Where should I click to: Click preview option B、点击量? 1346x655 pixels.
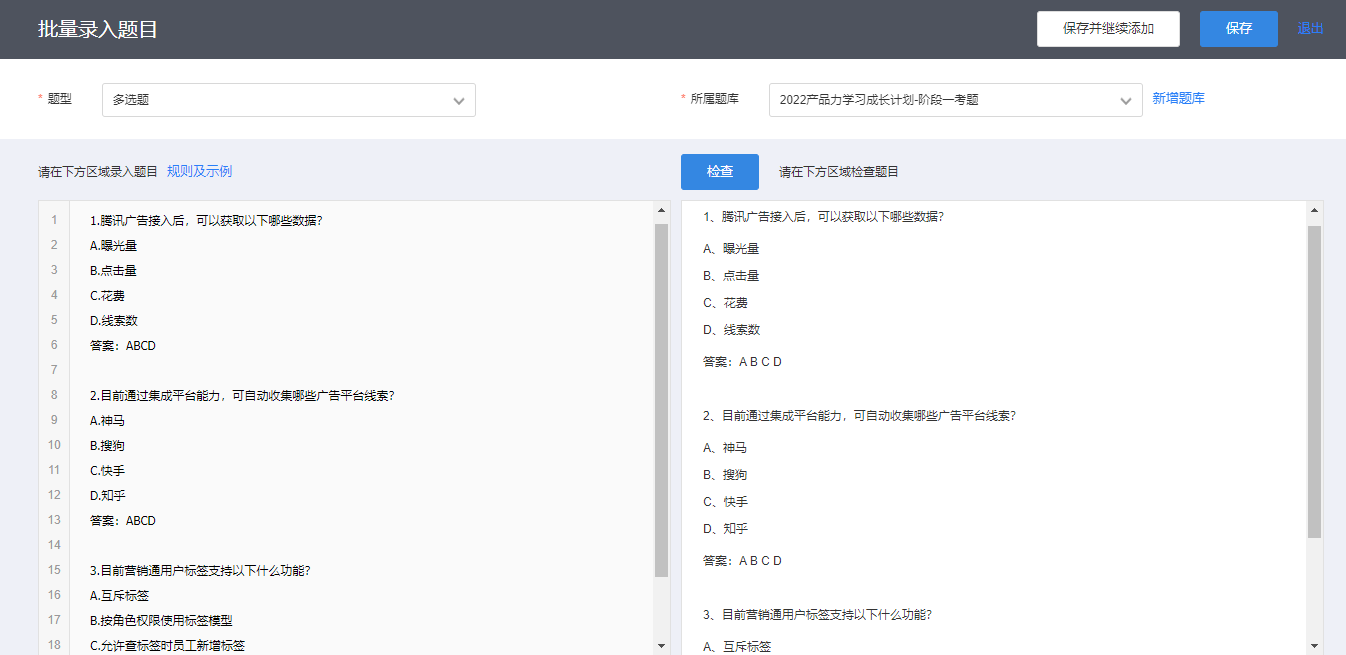(x=731, y=276)
